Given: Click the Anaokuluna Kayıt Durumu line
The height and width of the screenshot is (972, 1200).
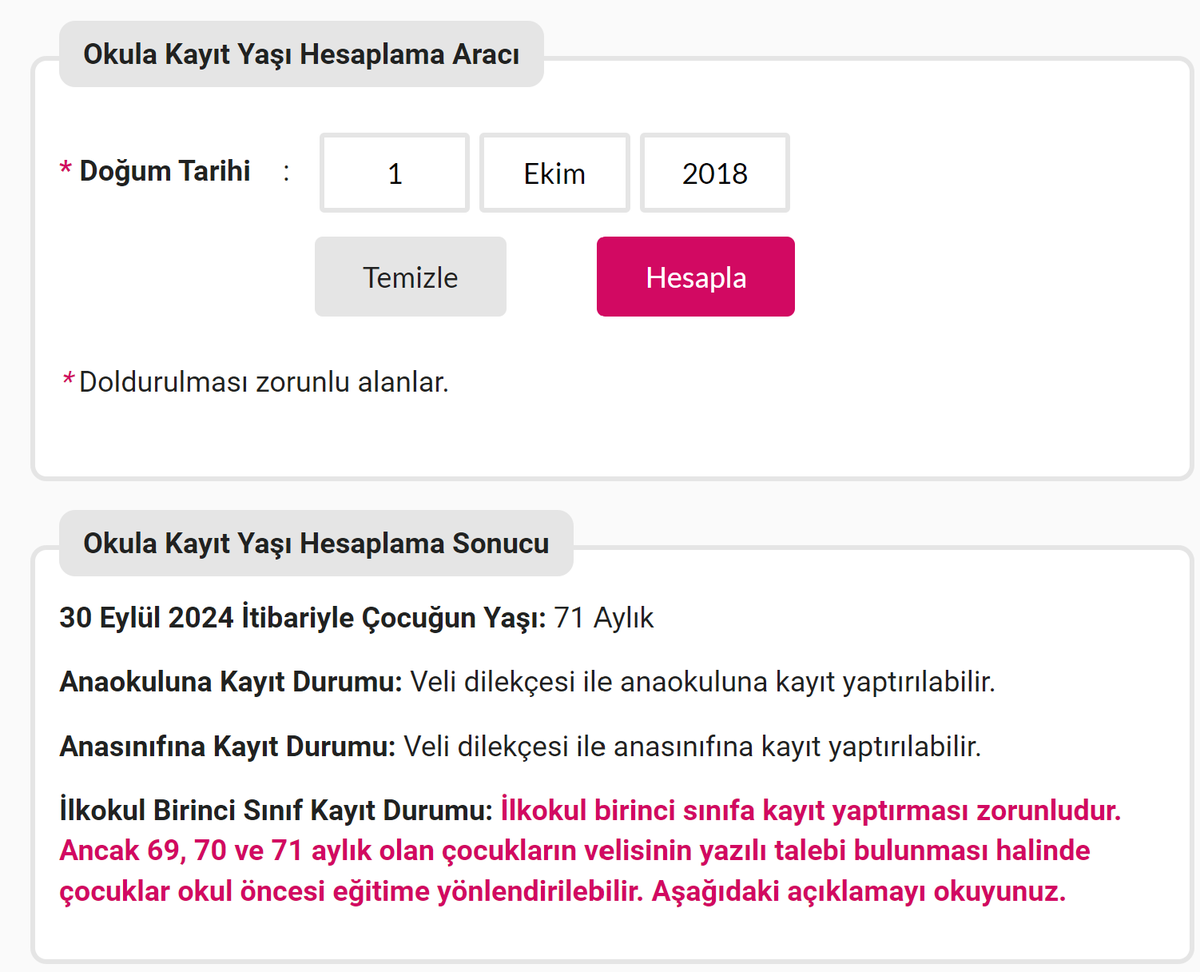Looking at the screenshot, I should [528, 683].
